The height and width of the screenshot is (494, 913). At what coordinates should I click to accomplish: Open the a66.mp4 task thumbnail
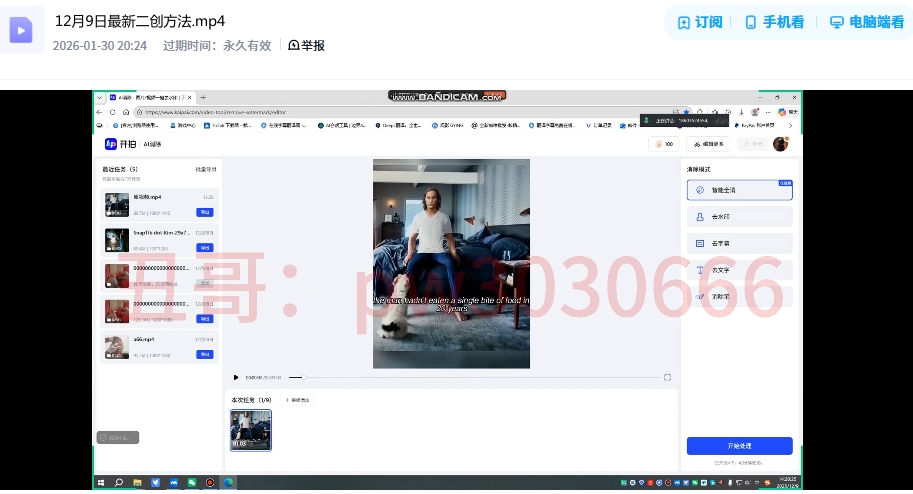click(117, 347)
